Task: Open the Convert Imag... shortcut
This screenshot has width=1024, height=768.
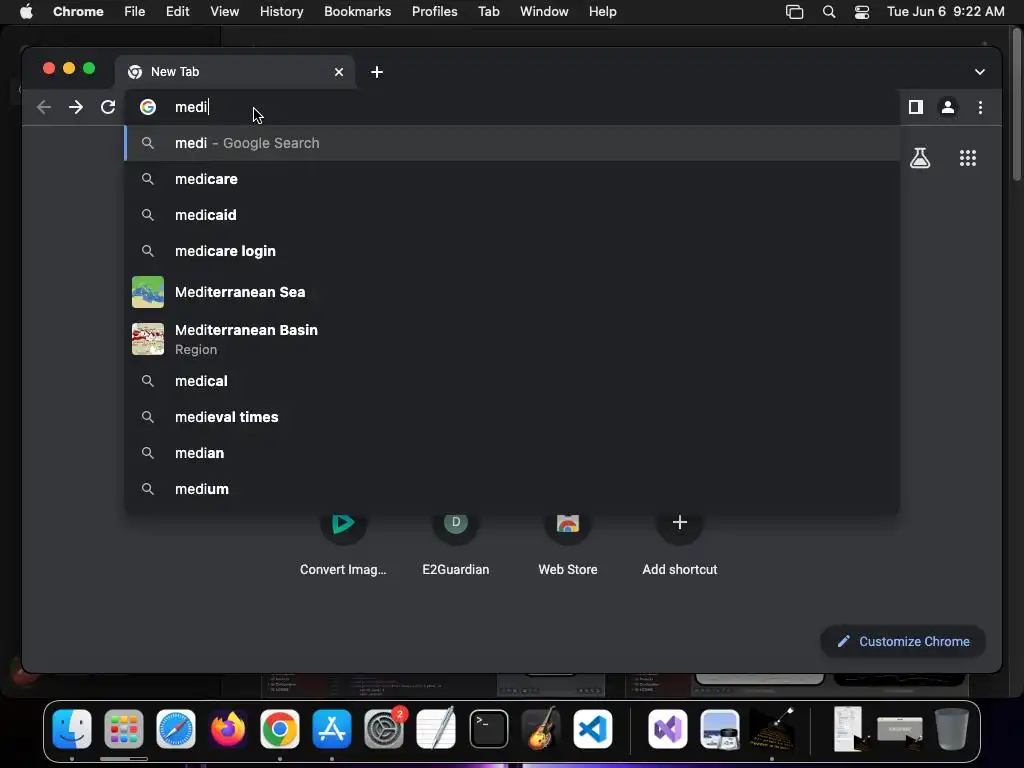Action: (x=343, y=544)
